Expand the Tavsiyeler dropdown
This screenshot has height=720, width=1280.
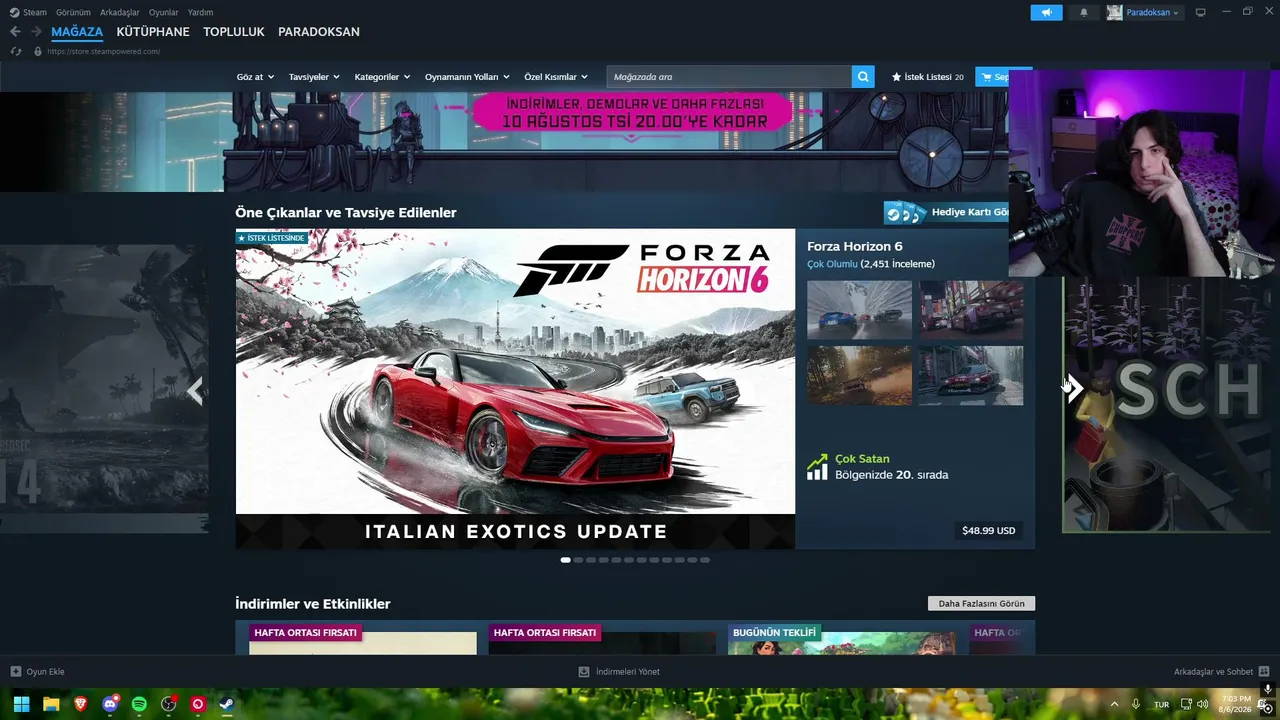tap(314, 77)
